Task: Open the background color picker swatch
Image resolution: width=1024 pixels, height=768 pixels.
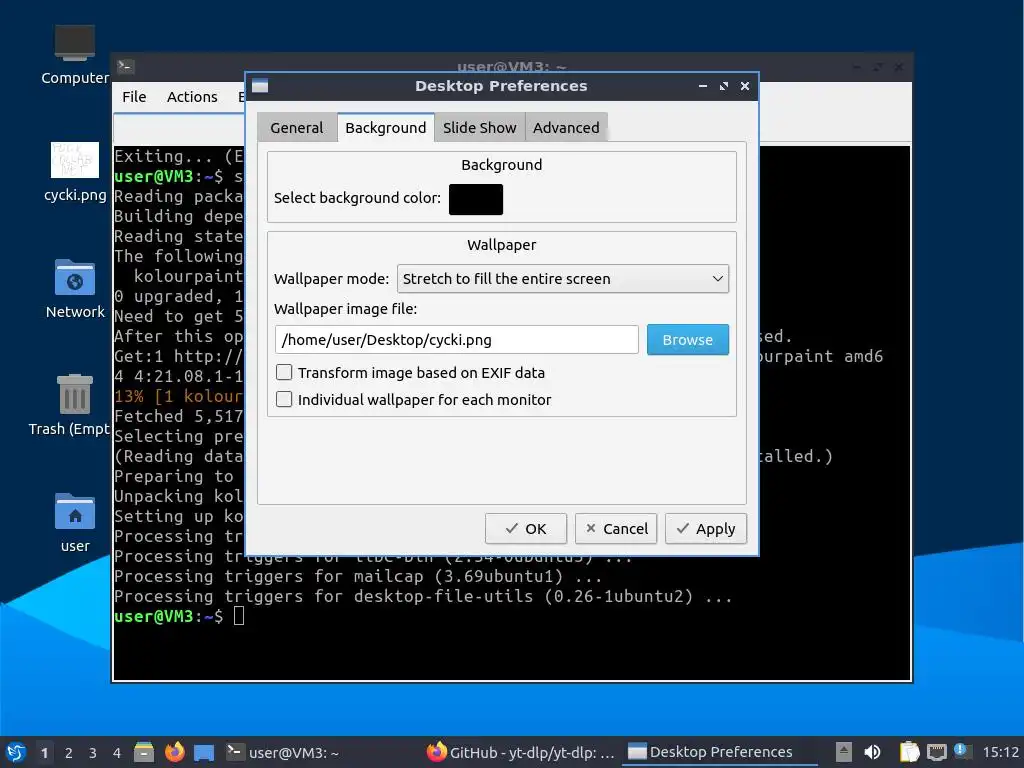Action: [x=475, y=199]
